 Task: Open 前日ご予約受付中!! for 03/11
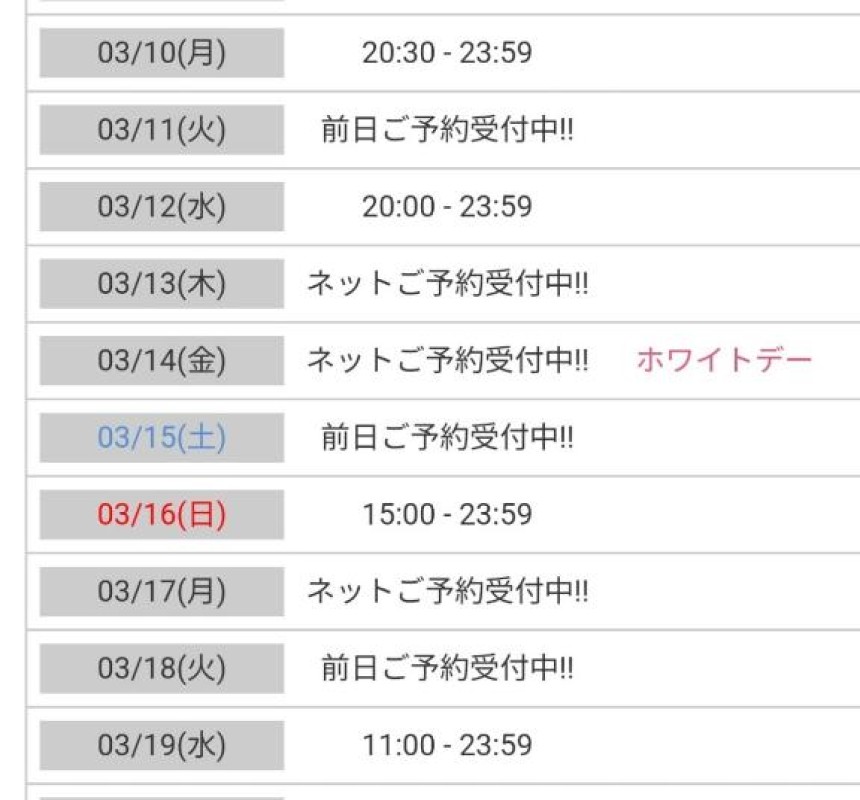pos(447,130)
